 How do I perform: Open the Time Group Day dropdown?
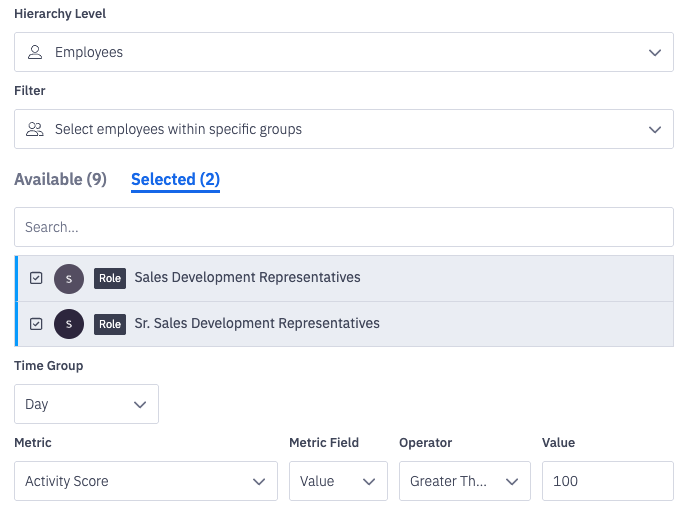pyautogui.click(x=86, y=404)
